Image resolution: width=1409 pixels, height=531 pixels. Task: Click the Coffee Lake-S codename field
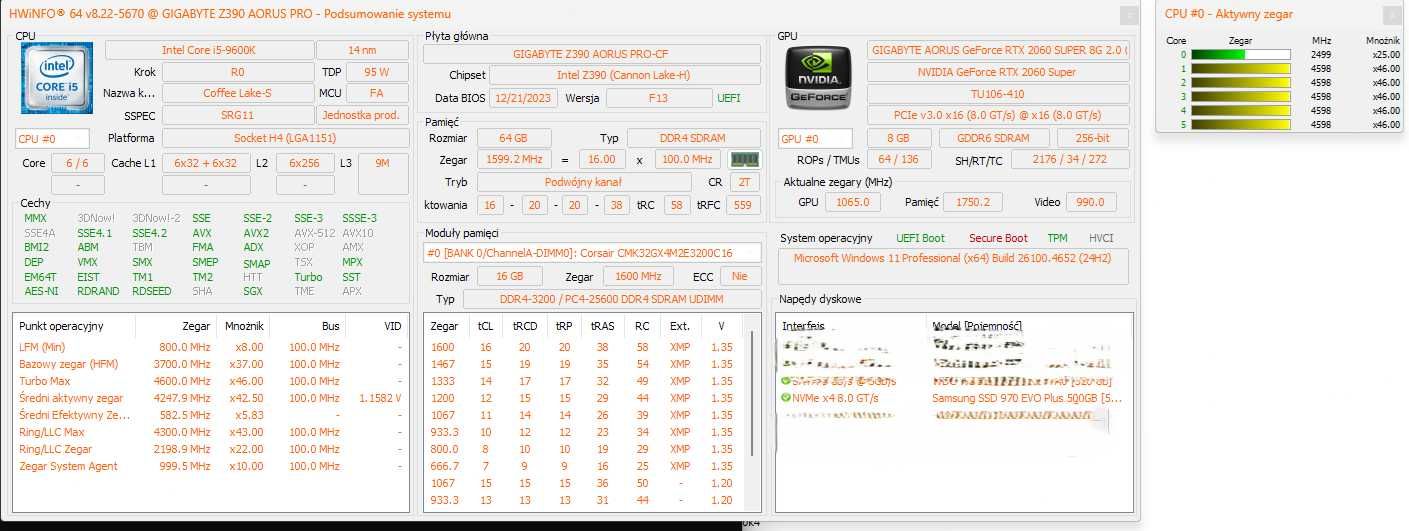237,93
